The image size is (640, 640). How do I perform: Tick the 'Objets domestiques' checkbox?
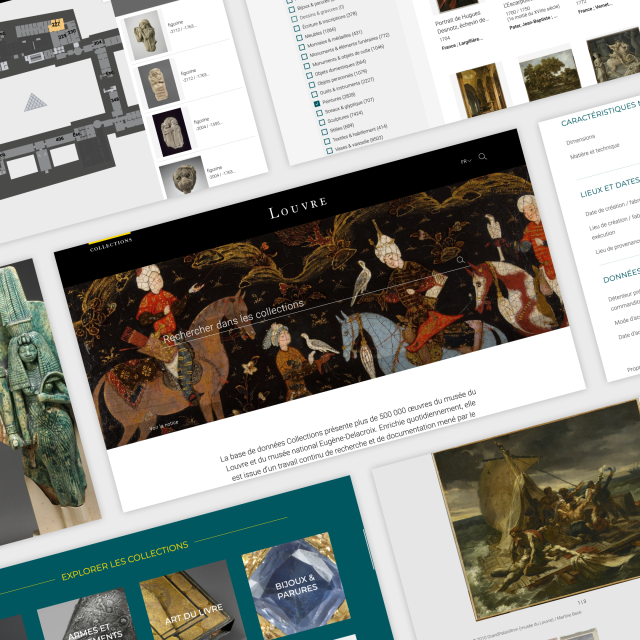point(309,76)
